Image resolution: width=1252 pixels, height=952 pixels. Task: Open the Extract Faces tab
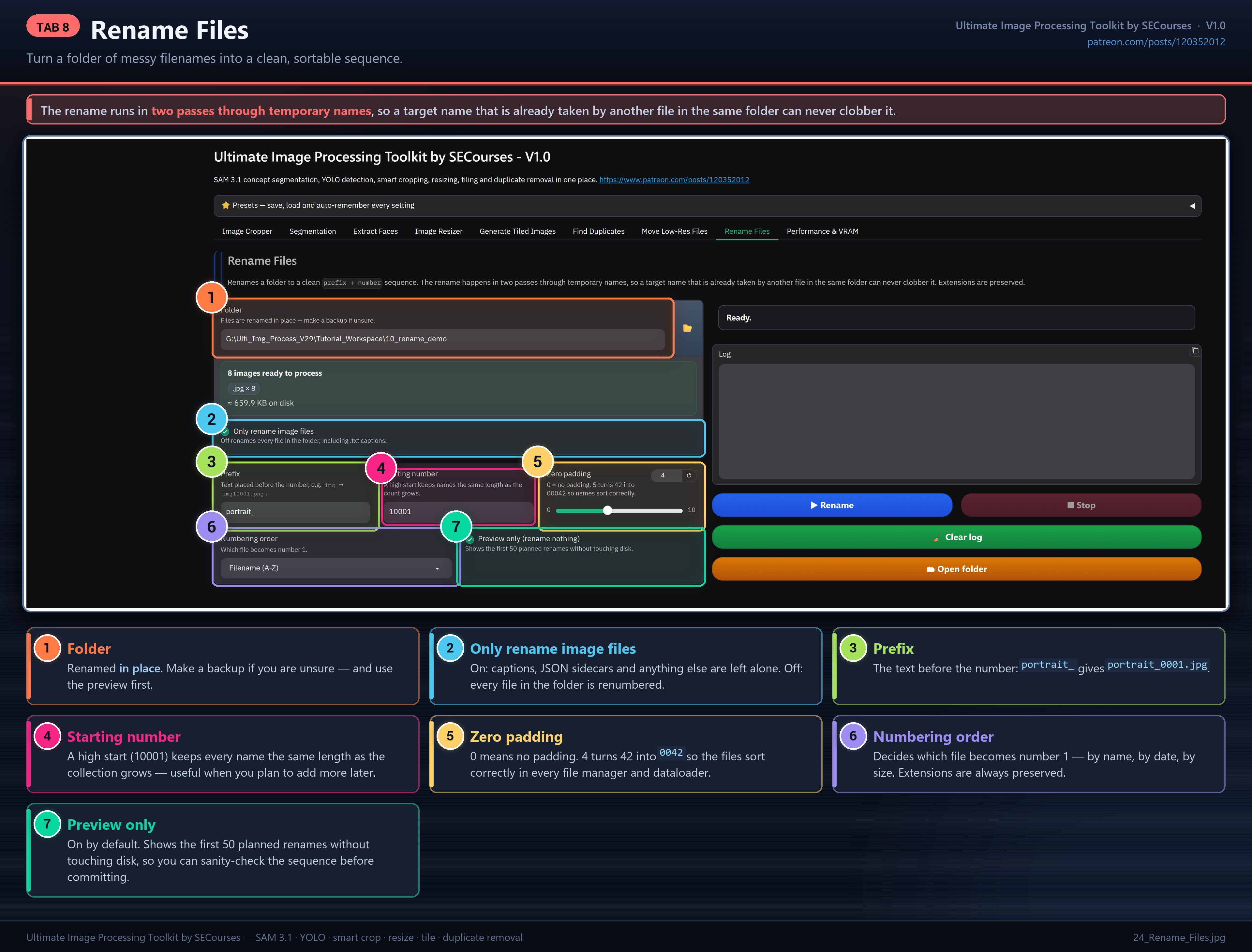(375, 231)
